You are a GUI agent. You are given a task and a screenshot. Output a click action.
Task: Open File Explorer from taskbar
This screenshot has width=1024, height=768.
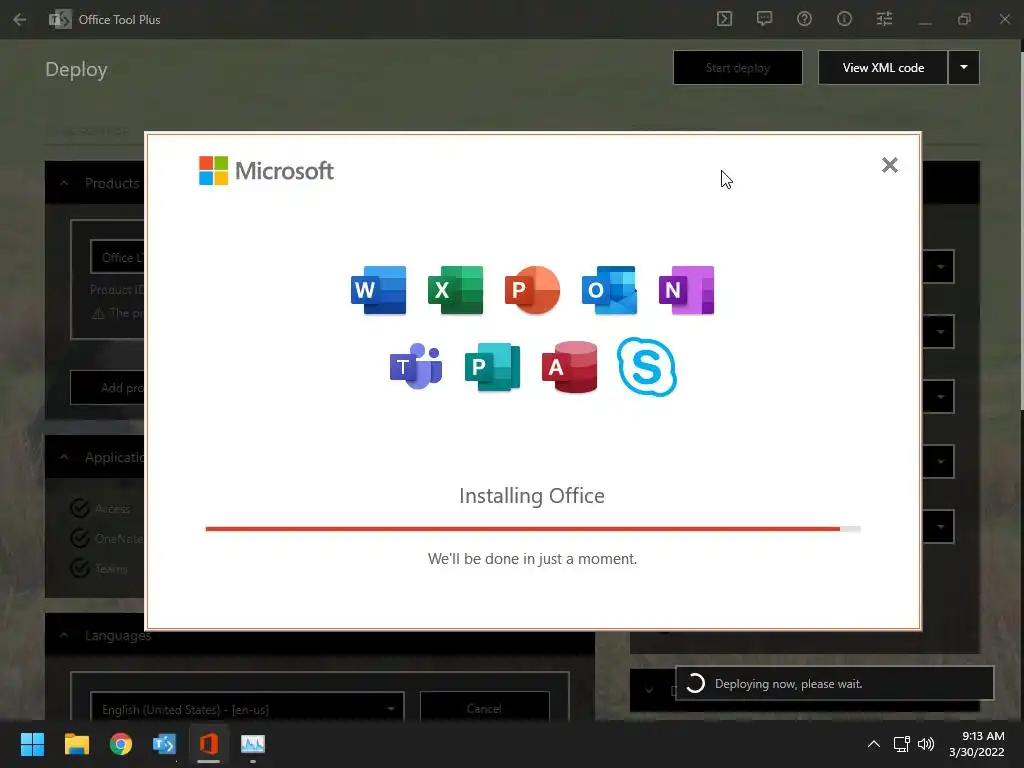click(76, 744)
